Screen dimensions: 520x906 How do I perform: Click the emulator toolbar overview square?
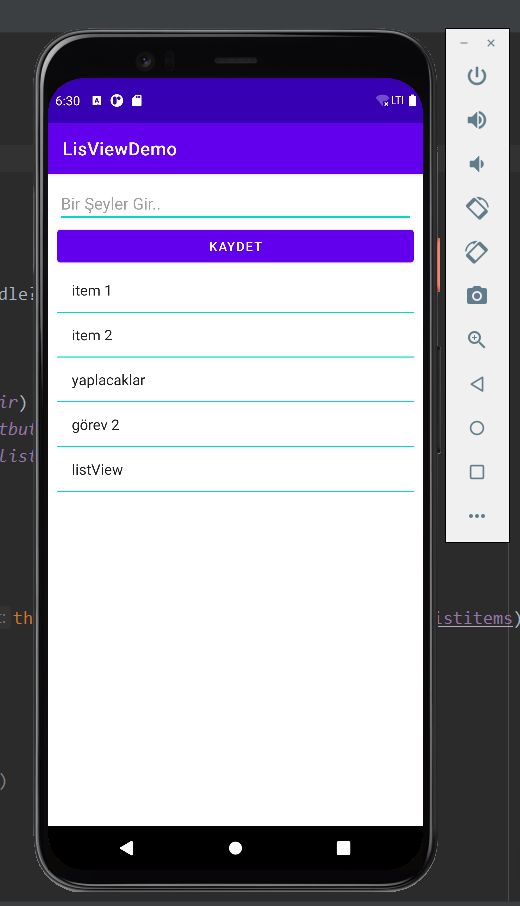coord(477,472)
